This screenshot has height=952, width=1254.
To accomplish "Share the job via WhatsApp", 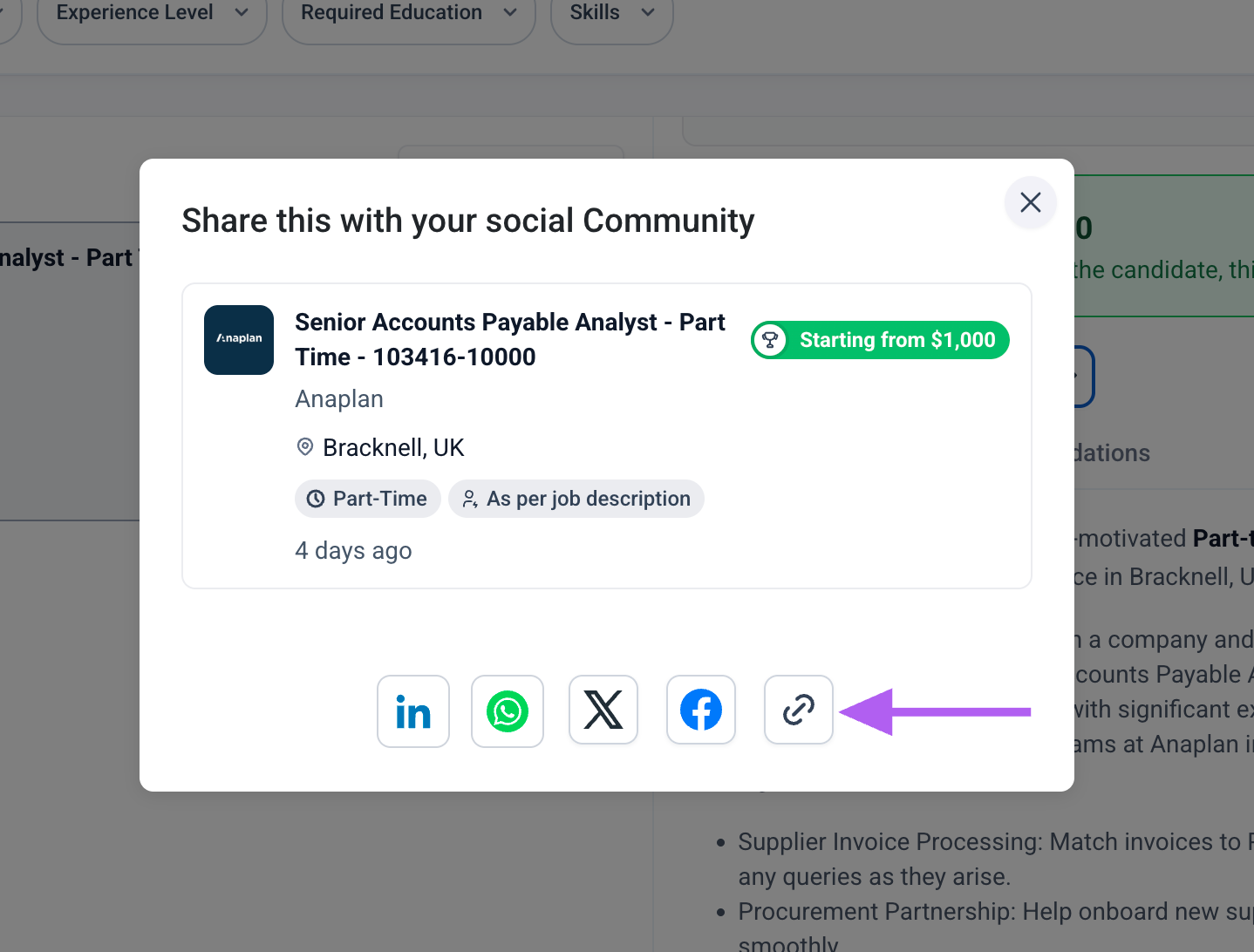I will point(508,711).
